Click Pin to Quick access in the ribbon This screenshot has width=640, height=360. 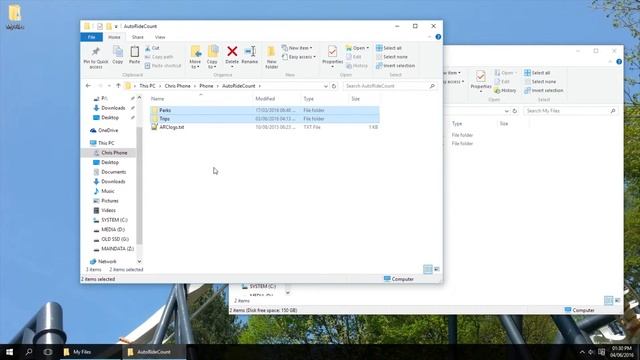96,57
